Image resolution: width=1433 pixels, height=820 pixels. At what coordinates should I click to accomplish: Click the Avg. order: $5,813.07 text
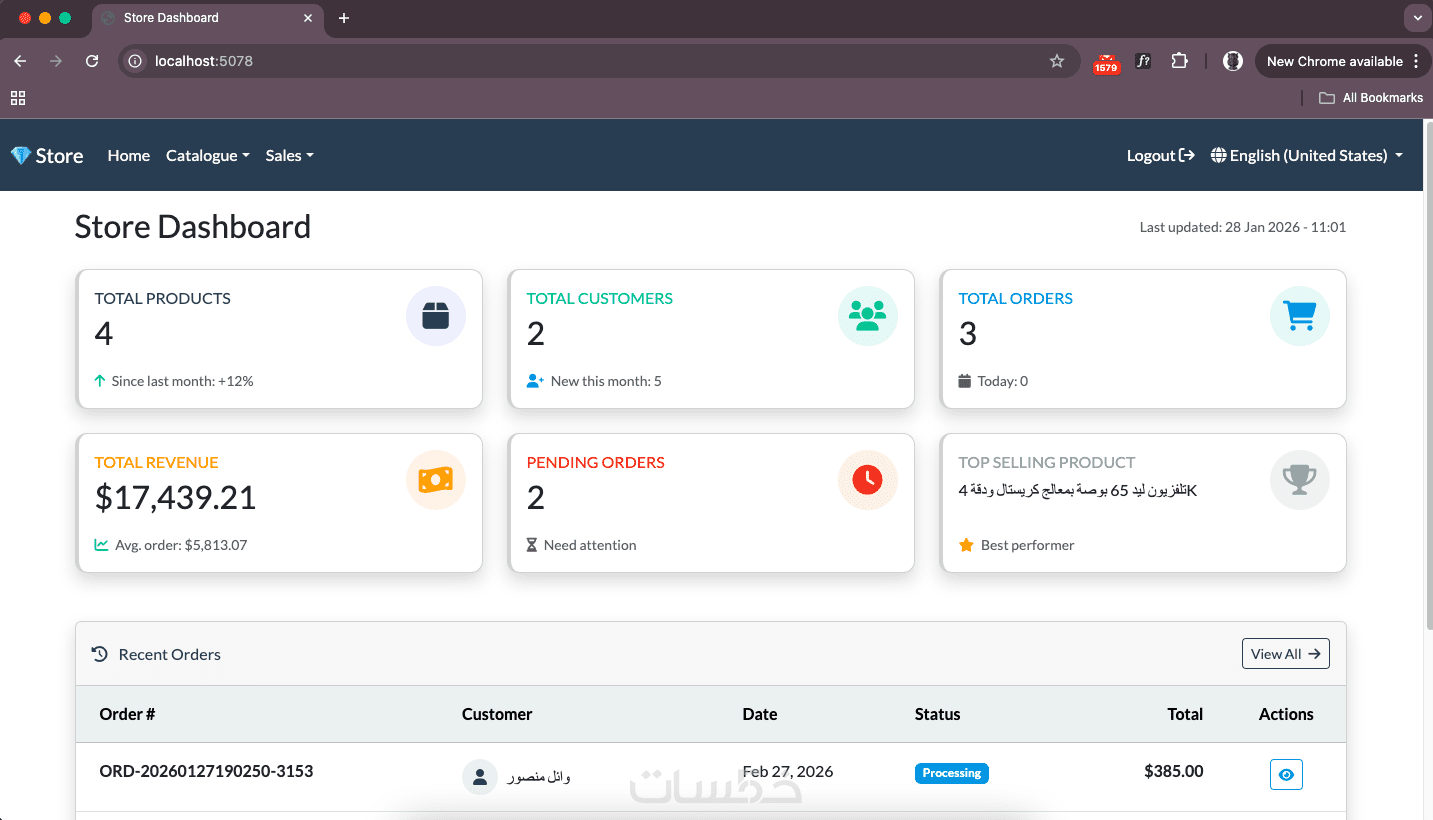pos(181,545)
